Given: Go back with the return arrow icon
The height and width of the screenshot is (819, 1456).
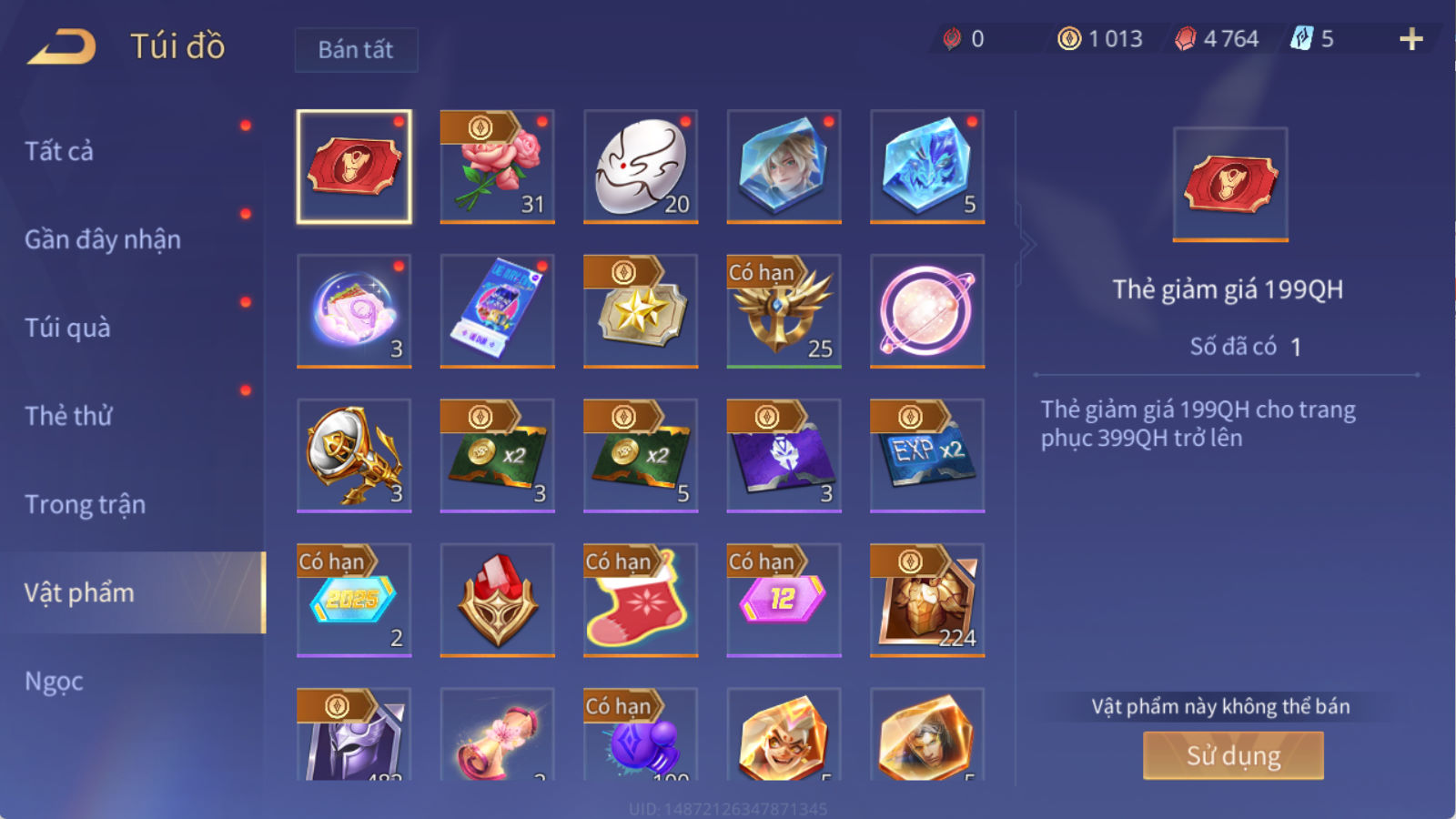Looking at the screenshot, I should 62,46.
